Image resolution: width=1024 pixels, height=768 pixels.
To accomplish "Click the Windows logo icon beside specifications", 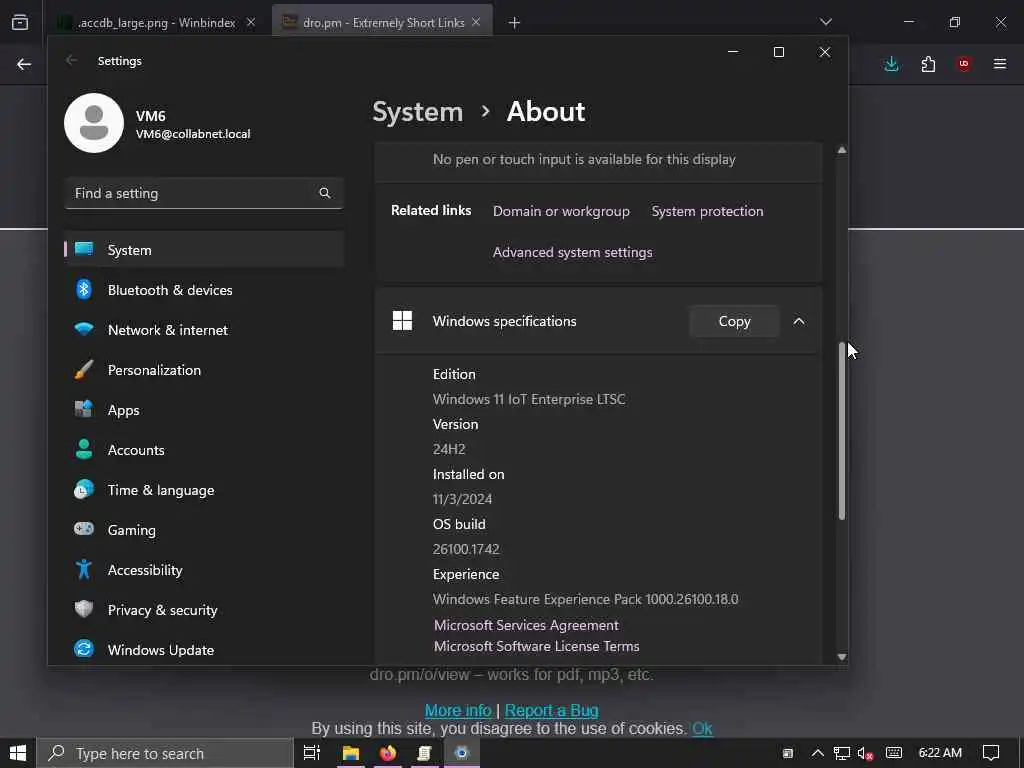I will pos(402,321).
